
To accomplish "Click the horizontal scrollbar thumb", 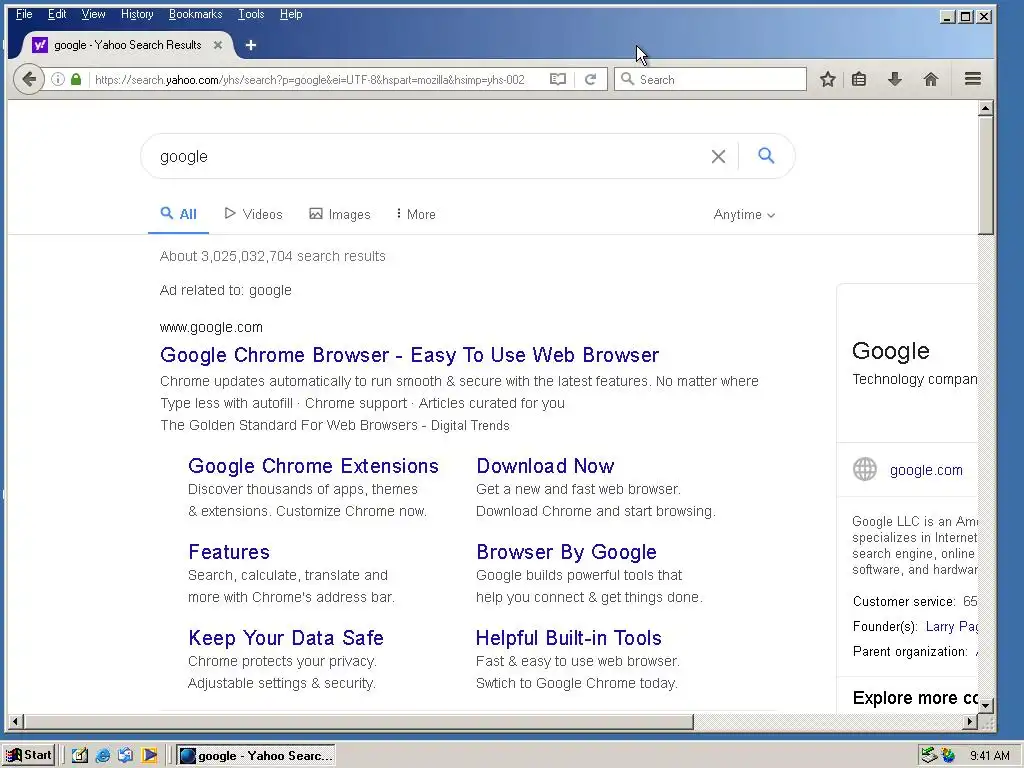I will pyautogui.click(x=359, y=722).
